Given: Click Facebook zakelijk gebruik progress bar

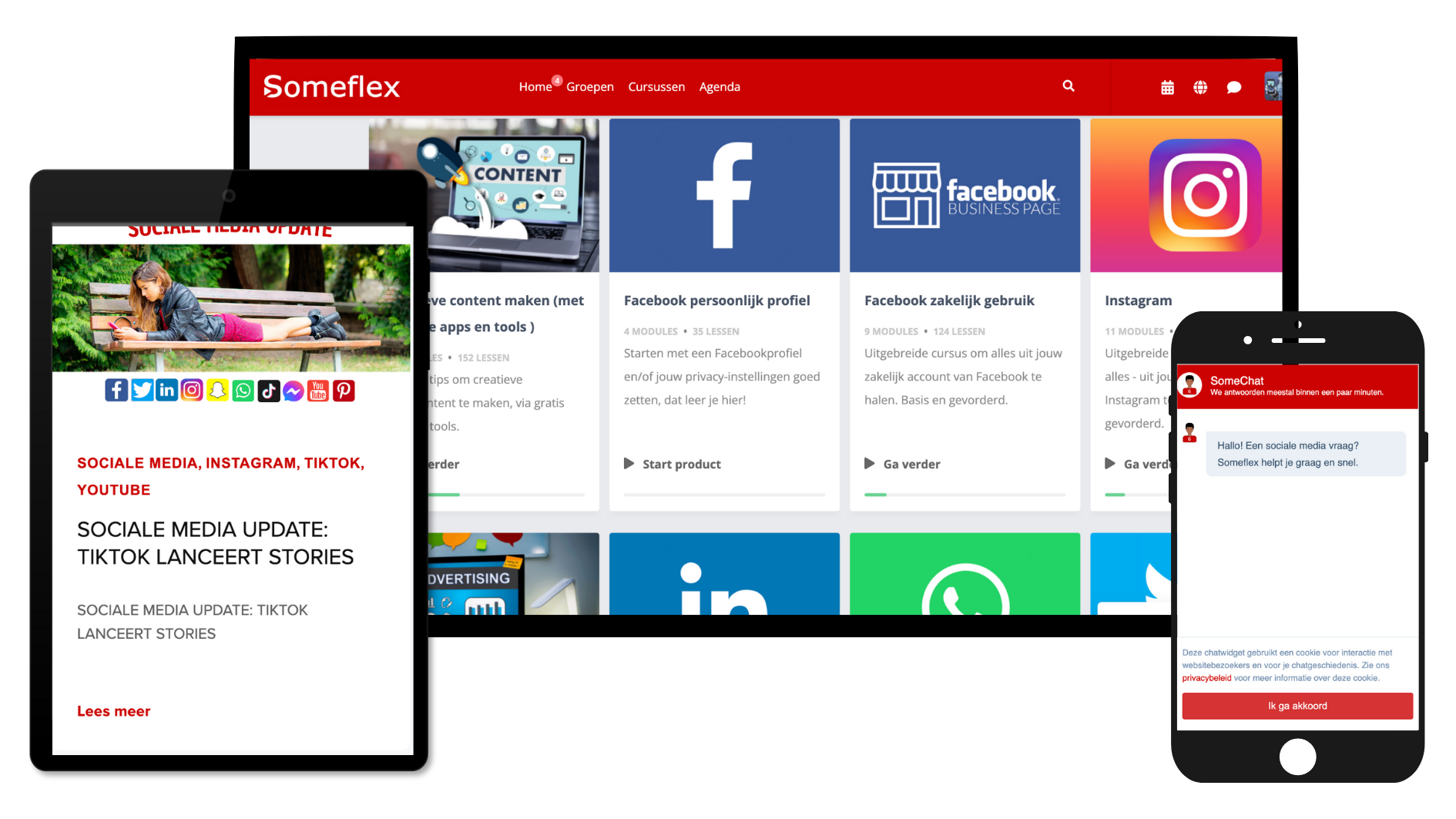Looking at the screenshot, I should [965, 495].
